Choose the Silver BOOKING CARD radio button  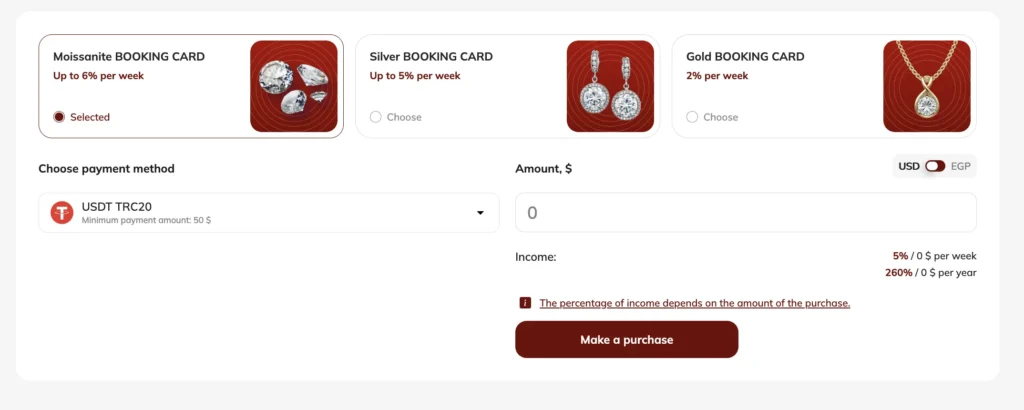point(376,117)
